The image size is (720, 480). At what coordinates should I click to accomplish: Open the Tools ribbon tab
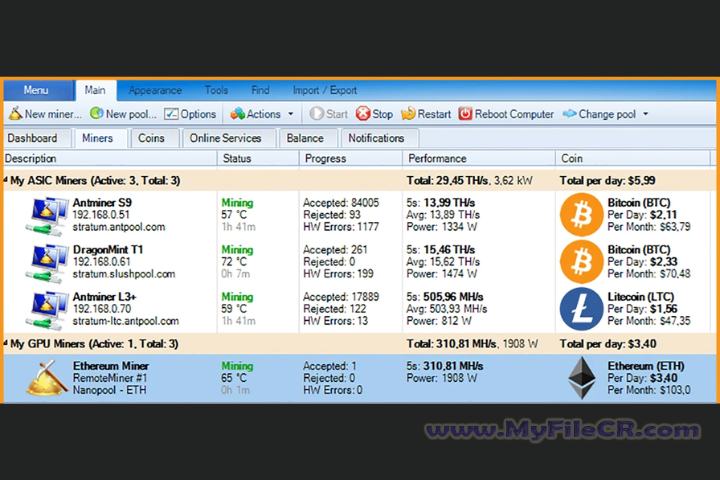pyautogui.click(x=216, y=90)
